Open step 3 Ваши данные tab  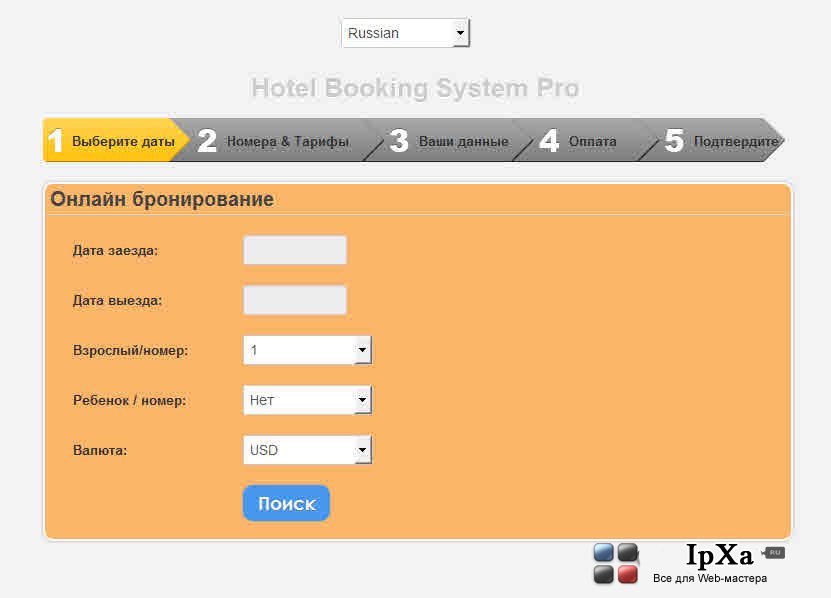pyautogui.click(x=450, y=140)
